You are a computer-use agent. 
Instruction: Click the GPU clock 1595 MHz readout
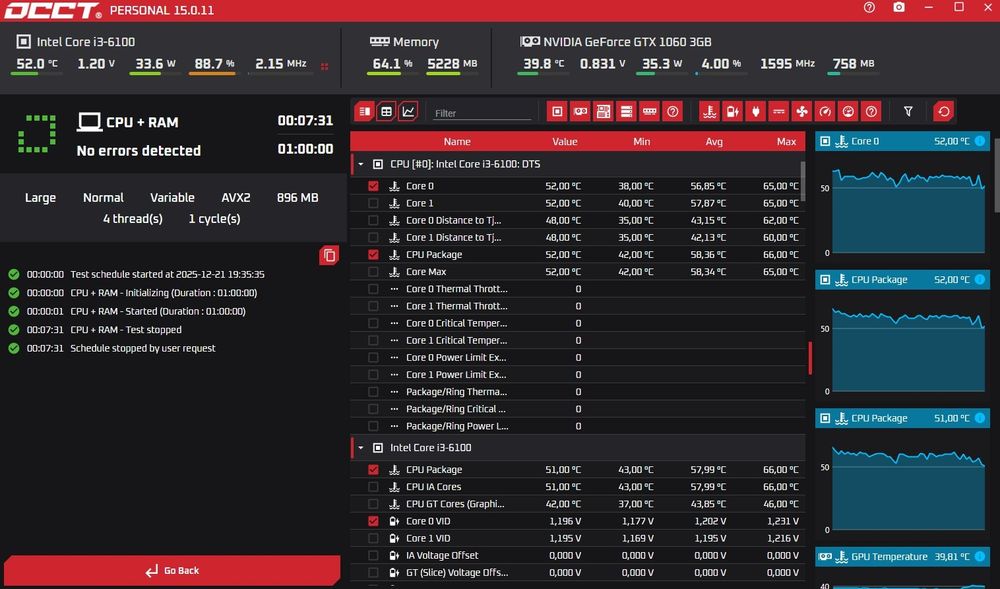point(787,64)
